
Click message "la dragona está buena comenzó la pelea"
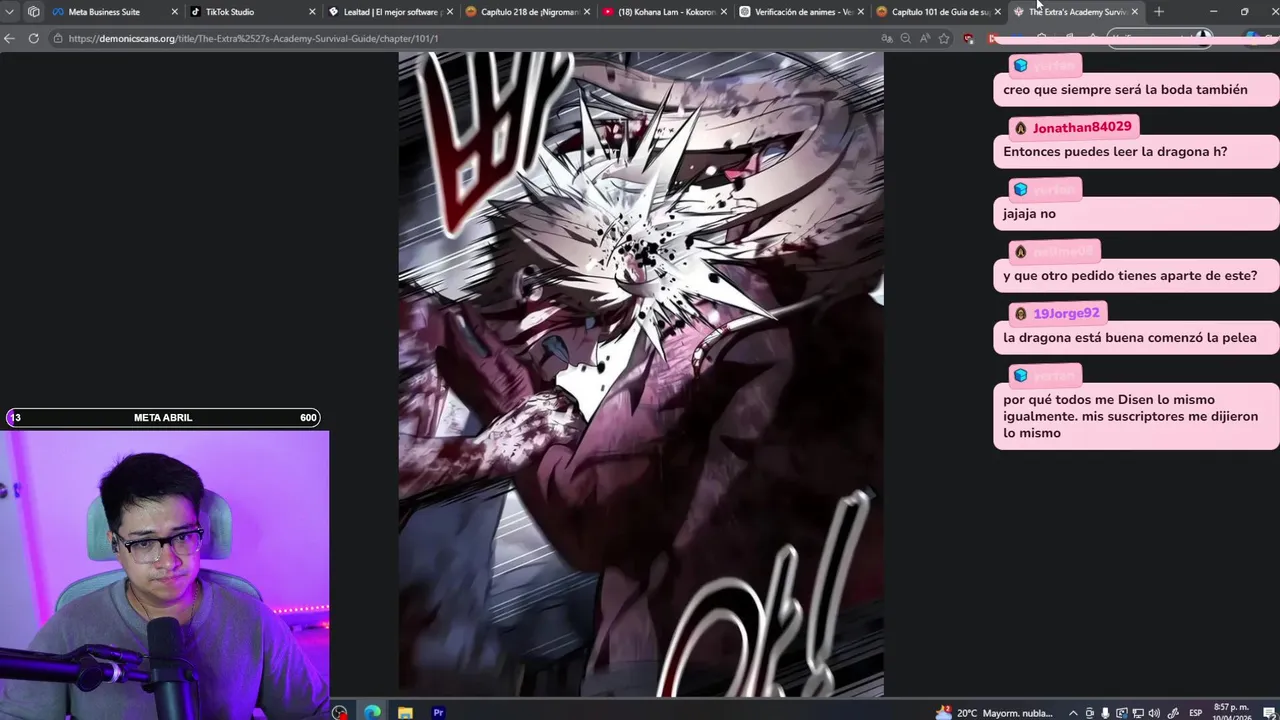click(x=1130, y=337)
